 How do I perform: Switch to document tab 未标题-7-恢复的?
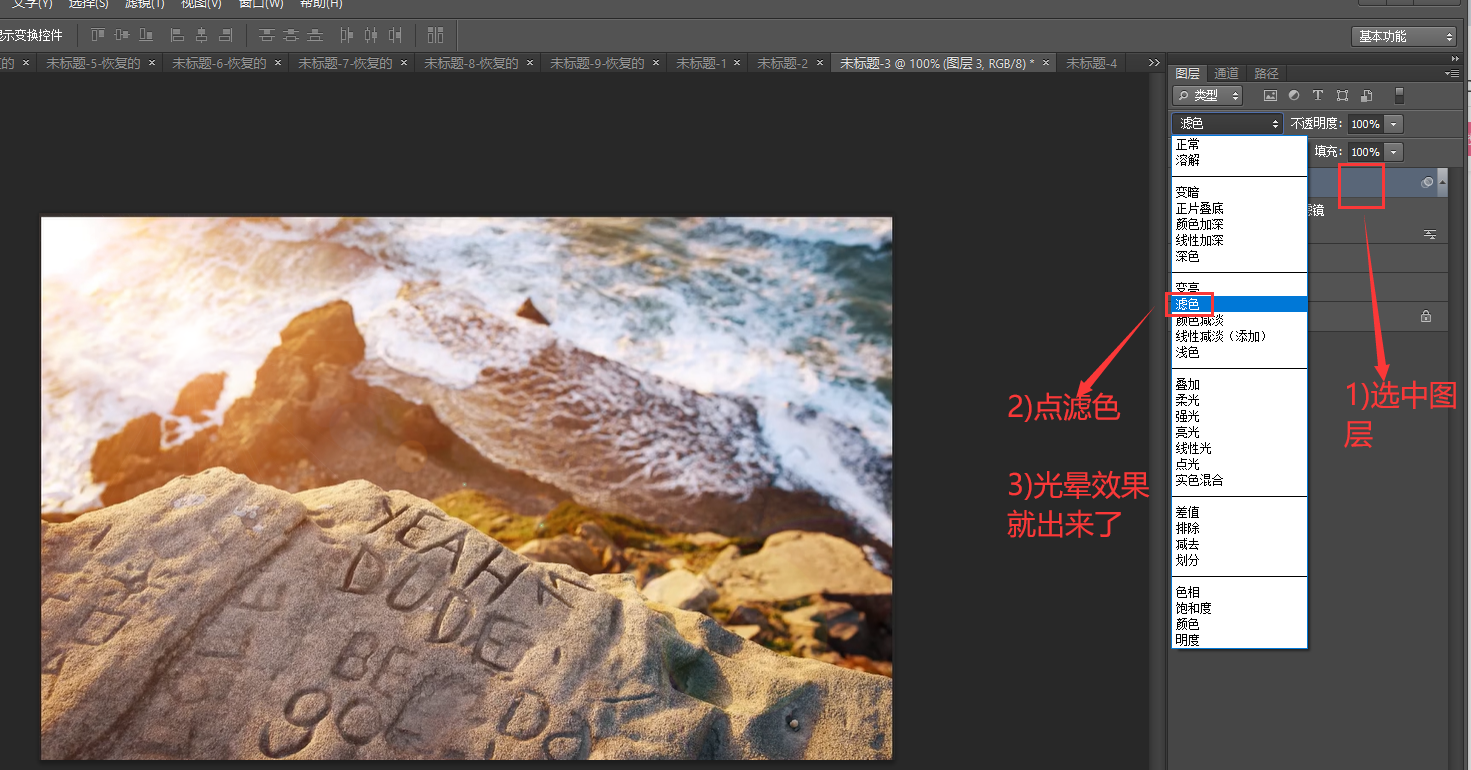(x=352, y=63)
